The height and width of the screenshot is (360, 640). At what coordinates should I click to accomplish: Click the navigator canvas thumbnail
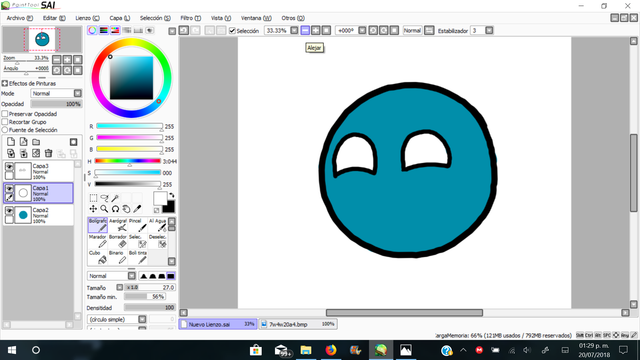pyautogui.click(x=42, y=39)
